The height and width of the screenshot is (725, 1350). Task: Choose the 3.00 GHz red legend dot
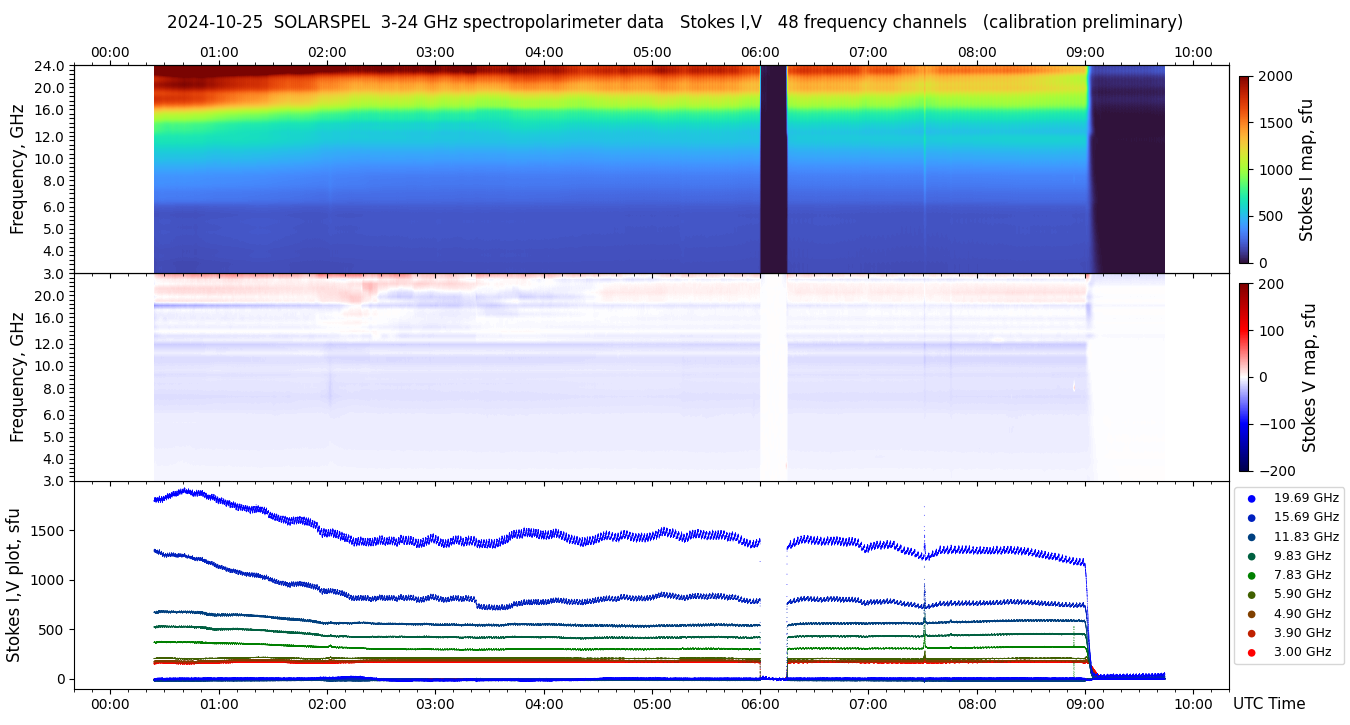coord(1251,653)
